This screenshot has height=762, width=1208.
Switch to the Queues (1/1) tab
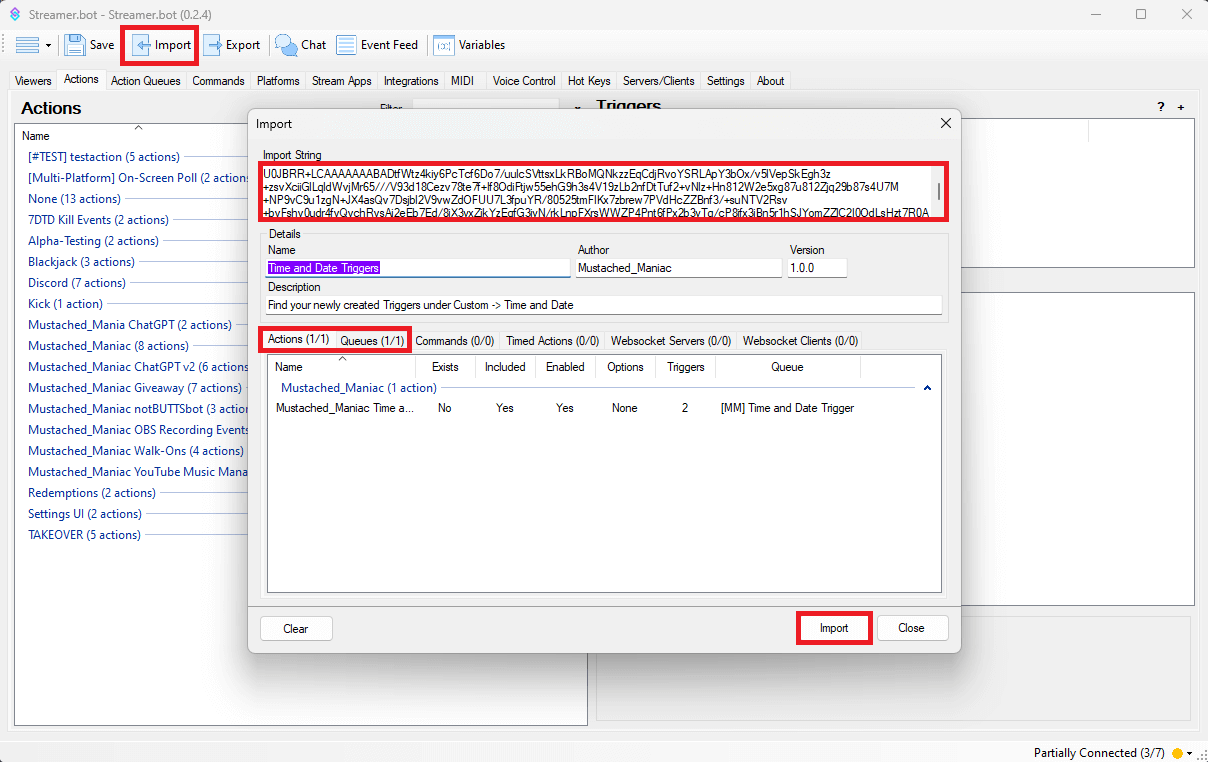tap(372, 341)
